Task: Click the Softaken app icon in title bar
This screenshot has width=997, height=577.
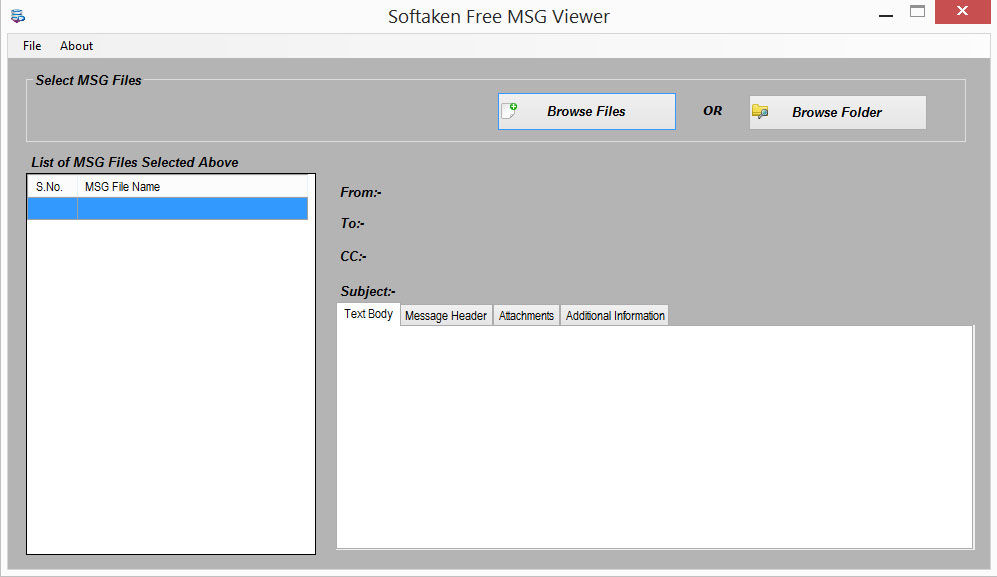Action: (x=18, y=16)
